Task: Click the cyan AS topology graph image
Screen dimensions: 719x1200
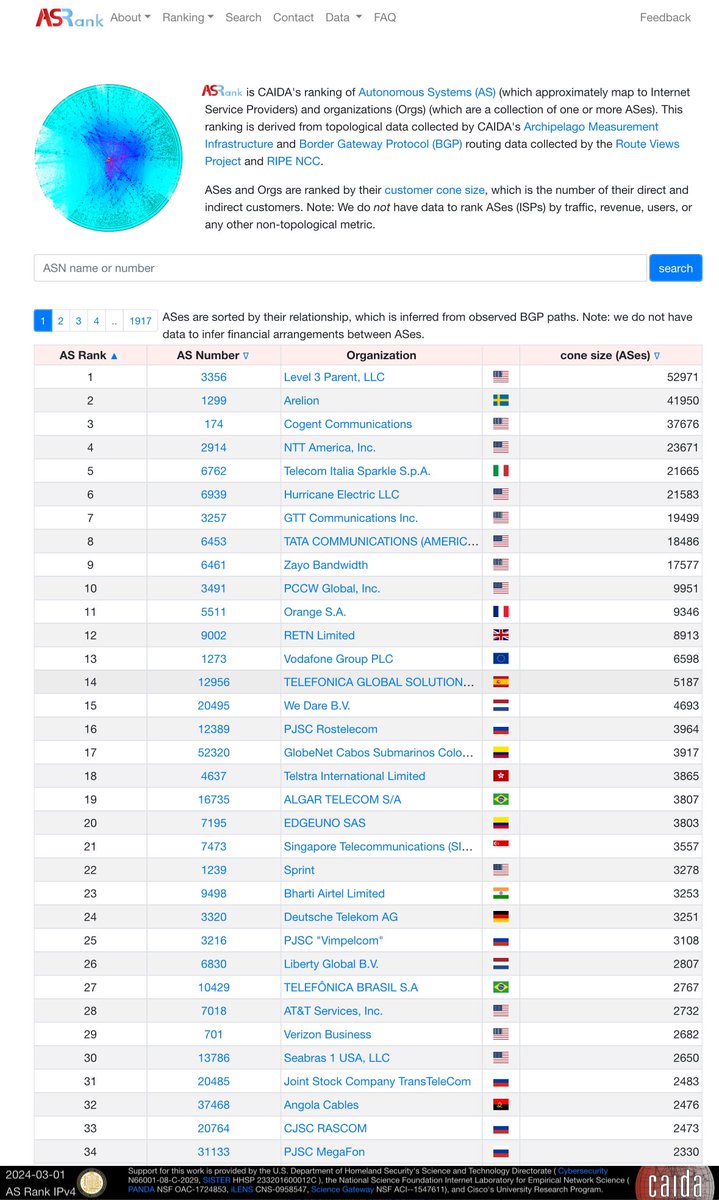Action: [109, 158]
